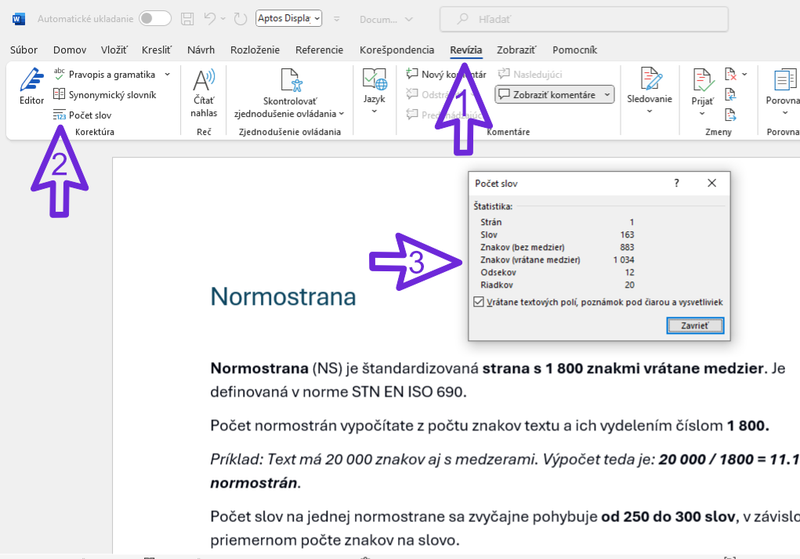Click the Slov count value 163
This screenshot has height=559, width=800.
pos(627,235)
